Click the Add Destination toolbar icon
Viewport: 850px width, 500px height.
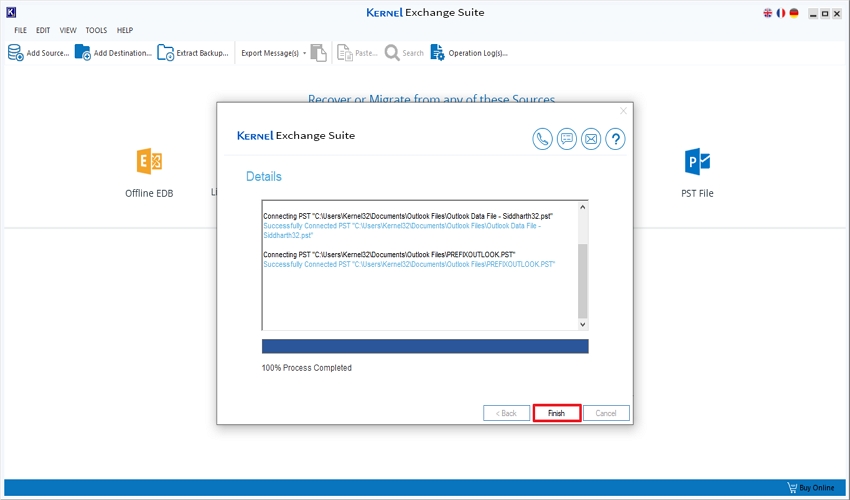pos(82,53)
